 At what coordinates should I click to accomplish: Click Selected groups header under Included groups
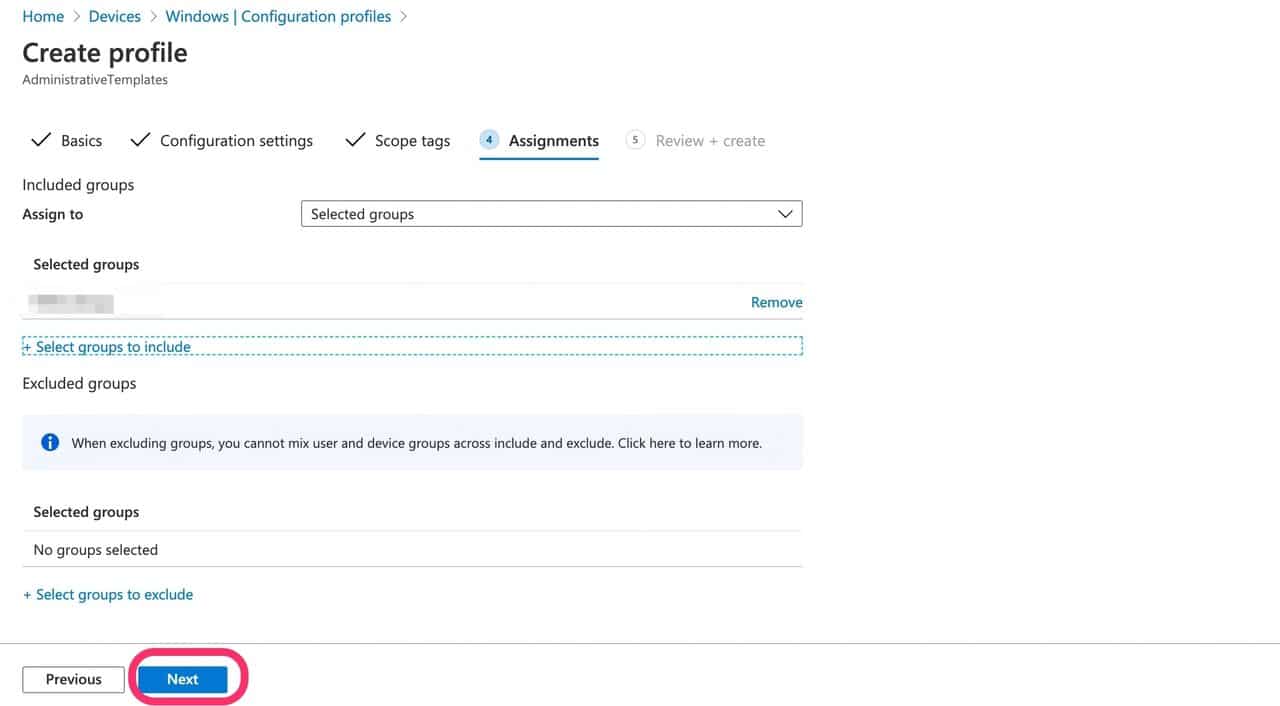click(x=86, y=264)
